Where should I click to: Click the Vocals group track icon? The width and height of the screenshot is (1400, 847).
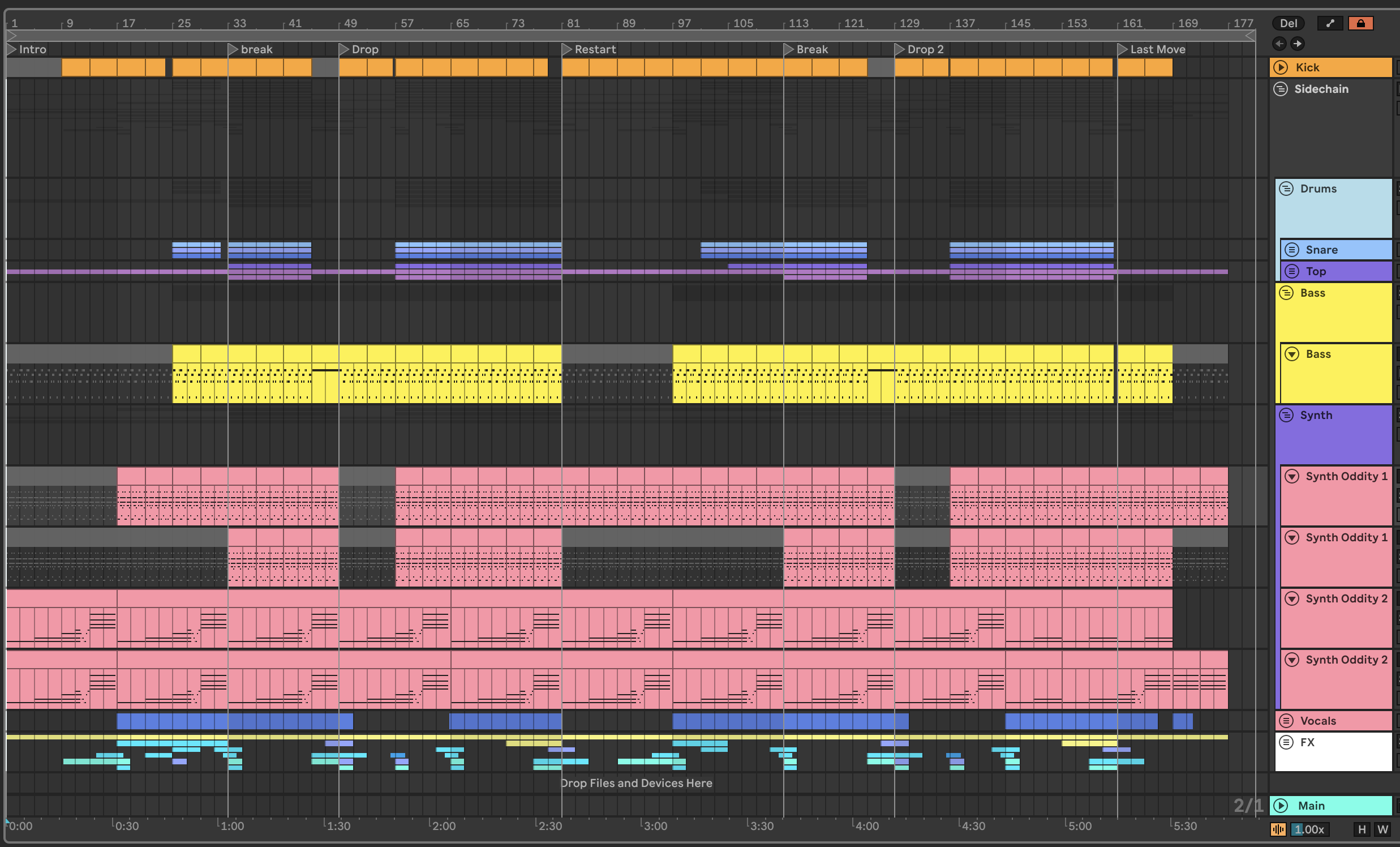coord(1286,721)
